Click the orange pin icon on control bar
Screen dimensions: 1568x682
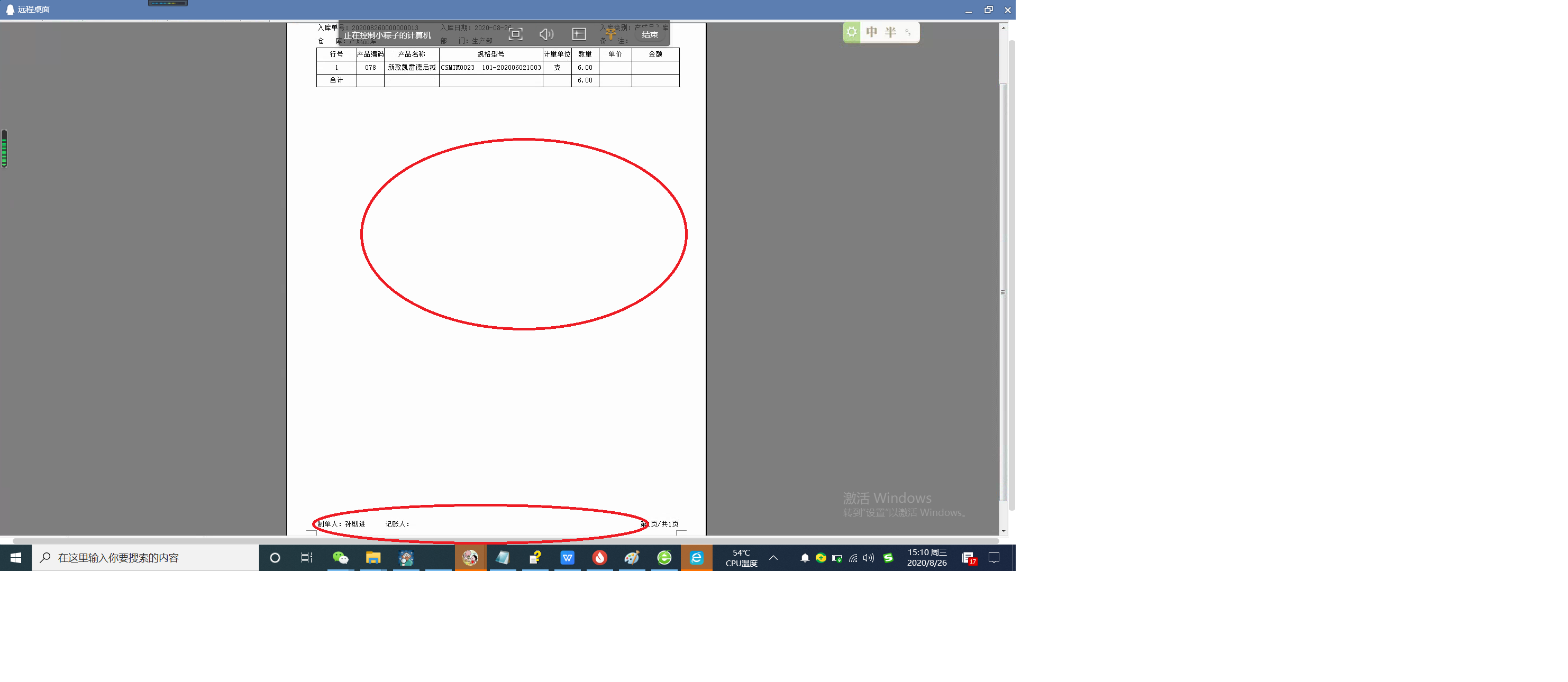coord(610,34)
